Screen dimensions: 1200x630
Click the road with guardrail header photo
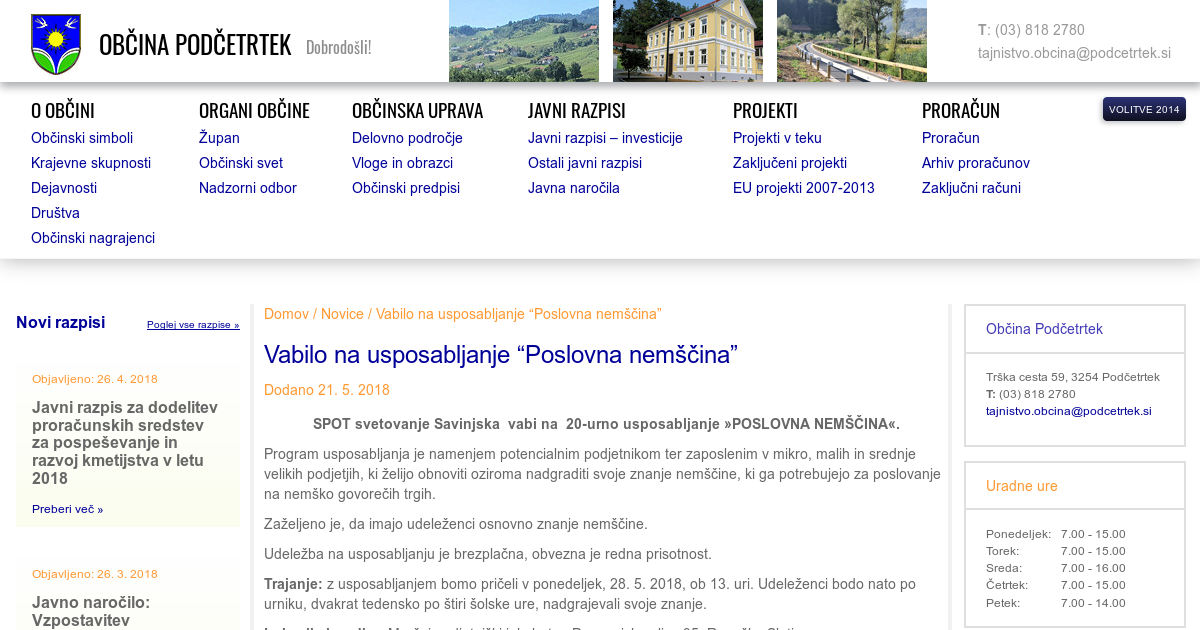tap(851, 41)
